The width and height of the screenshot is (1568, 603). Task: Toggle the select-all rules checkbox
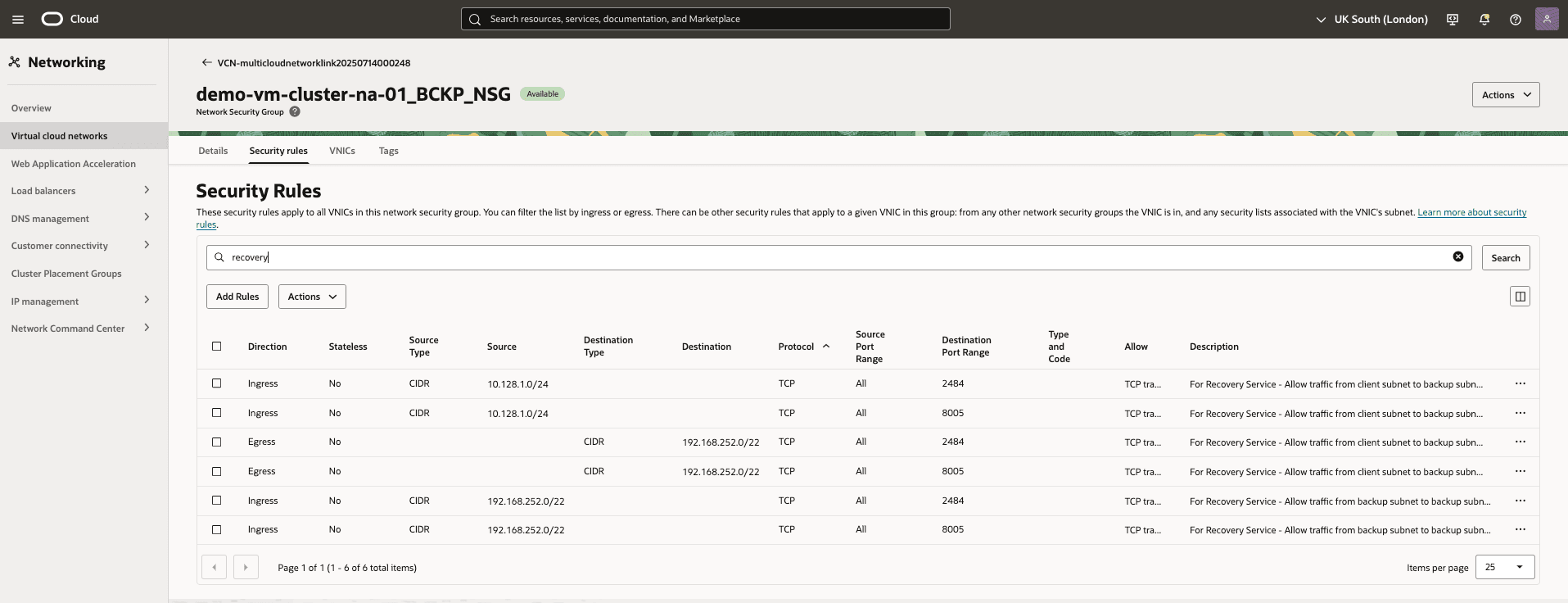(x=217, y=347)
